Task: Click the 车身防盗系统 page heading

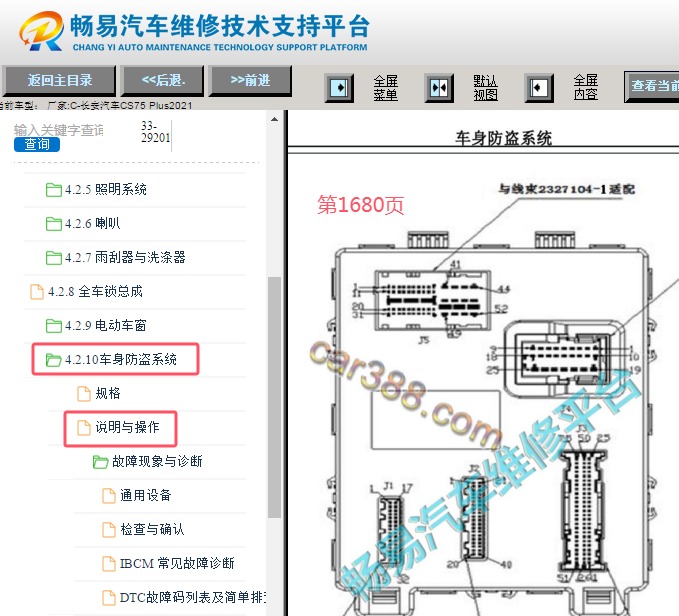Action: [503, 139]
